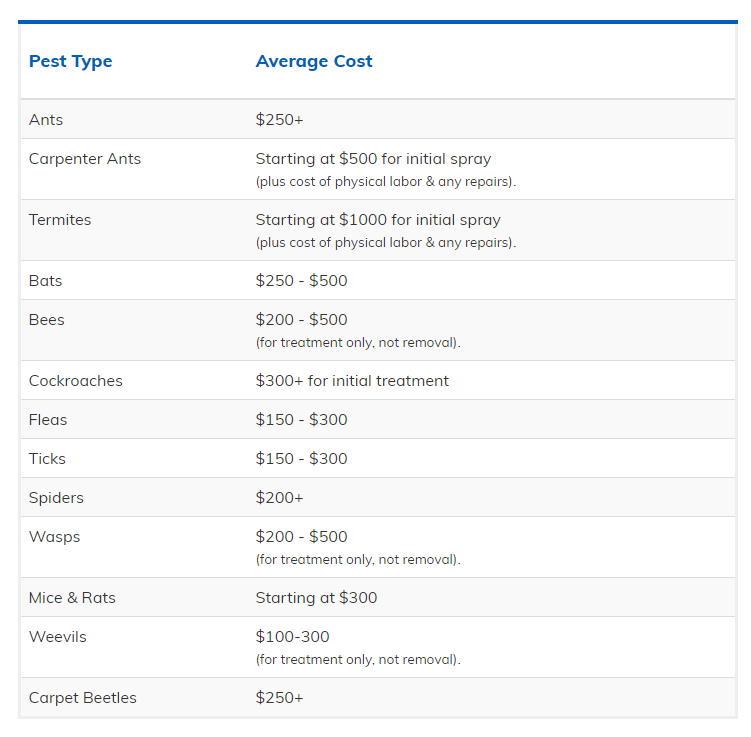Image resolution: width=751 pixels, height=737 pixels.
Task: Click the $100-300 weevils cost
Action: tap(292, 637)
